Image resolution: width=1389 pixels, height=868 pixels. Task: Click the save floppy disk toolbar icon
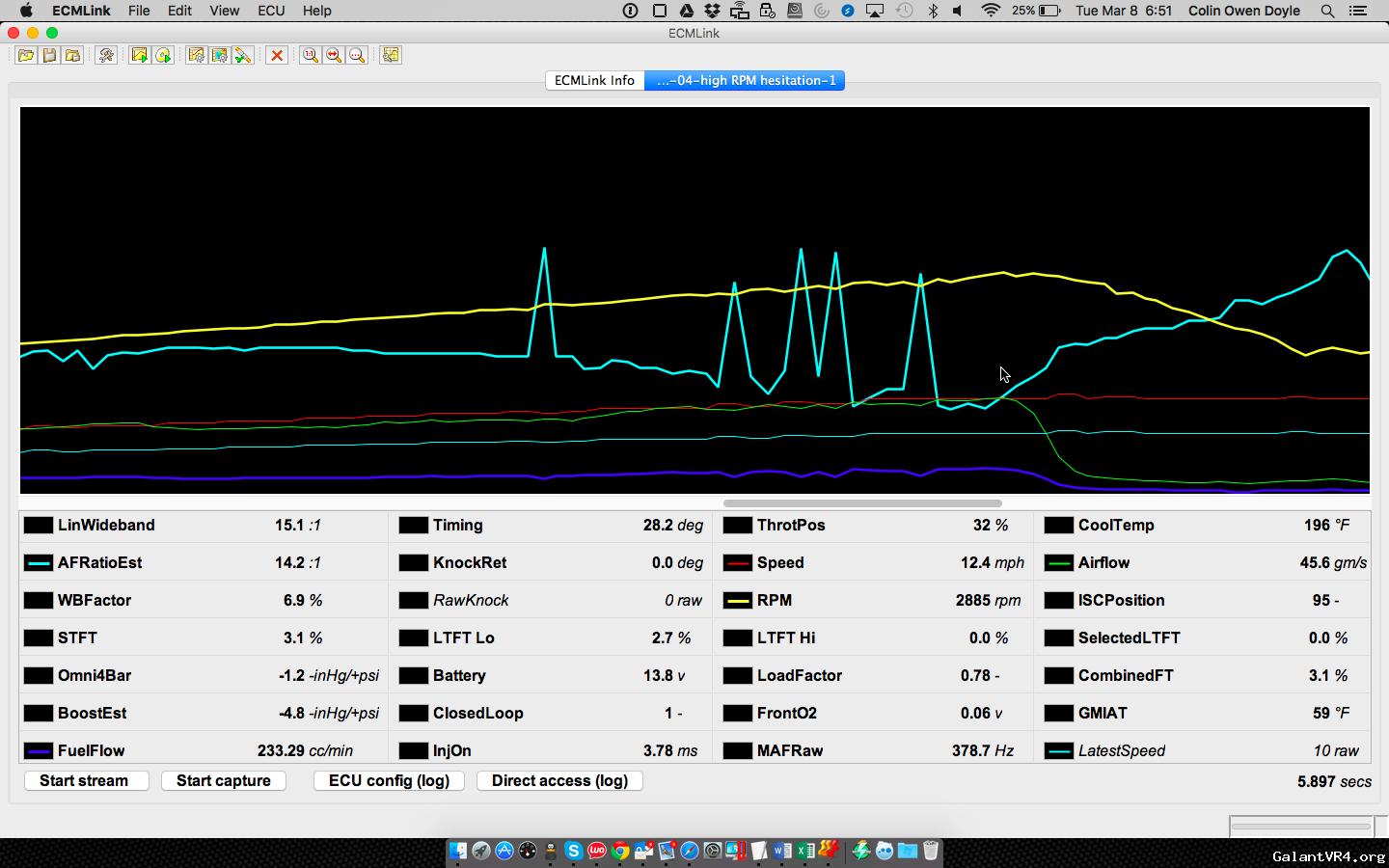(49, 55)
